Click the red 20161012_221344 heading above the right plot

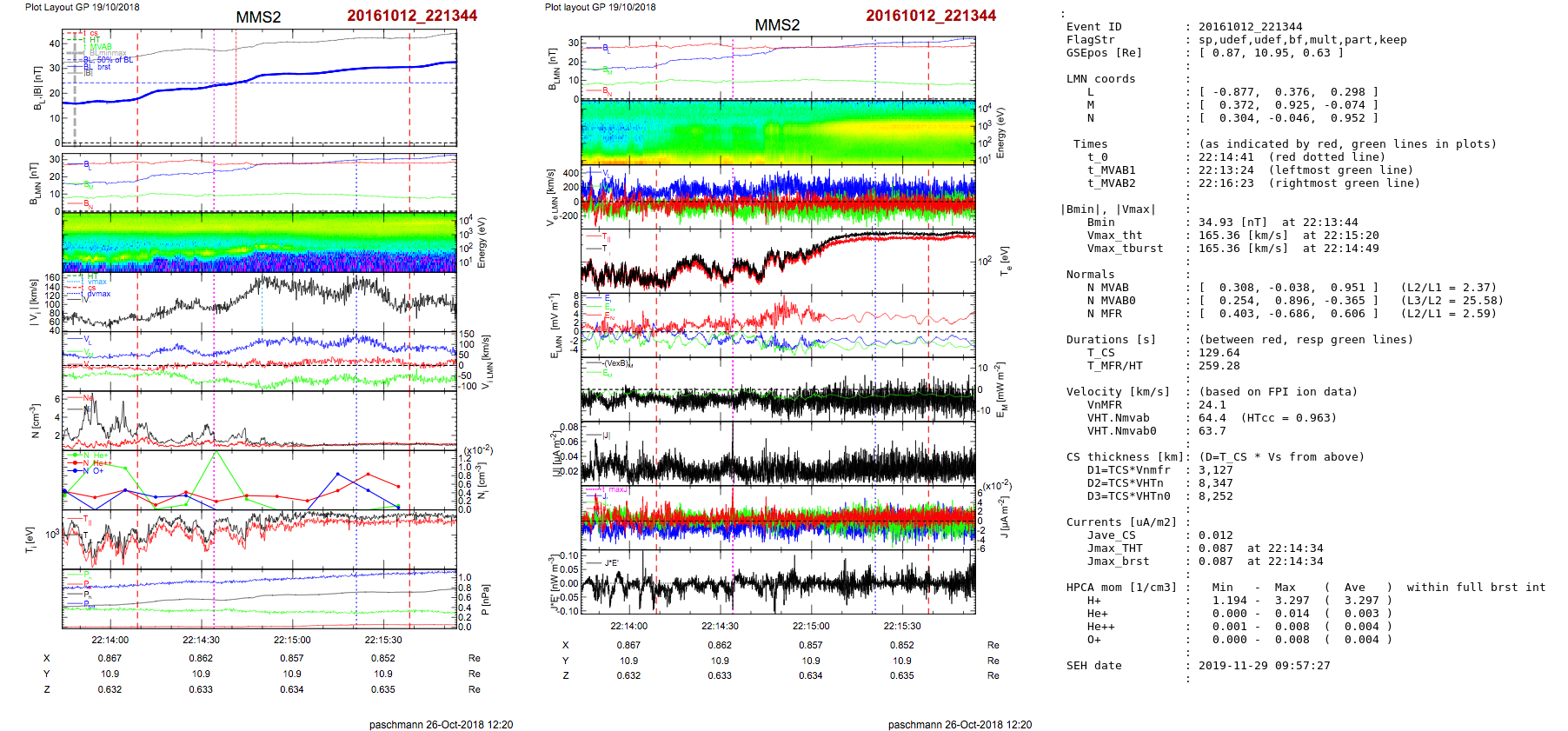click(930, 16)
